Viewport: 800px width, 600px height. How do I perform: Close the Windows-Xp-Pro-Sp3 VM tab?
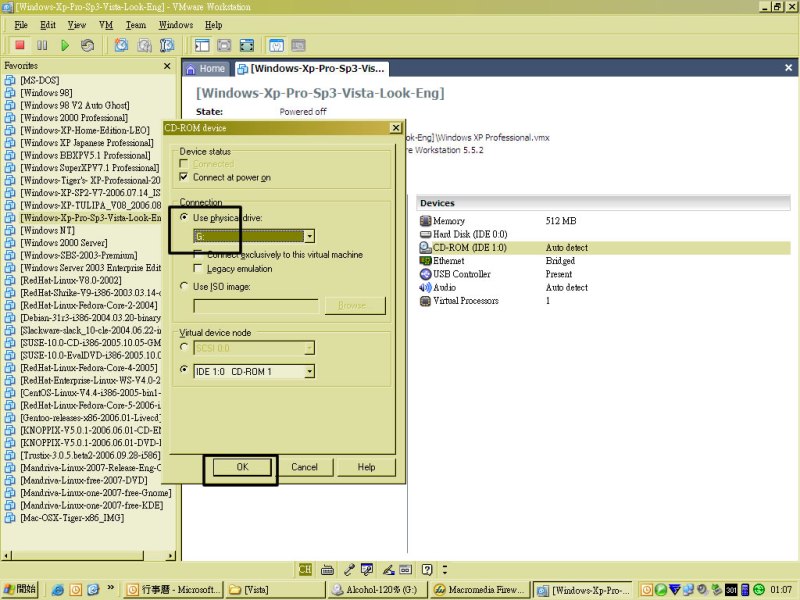click(x=788, y=67)
